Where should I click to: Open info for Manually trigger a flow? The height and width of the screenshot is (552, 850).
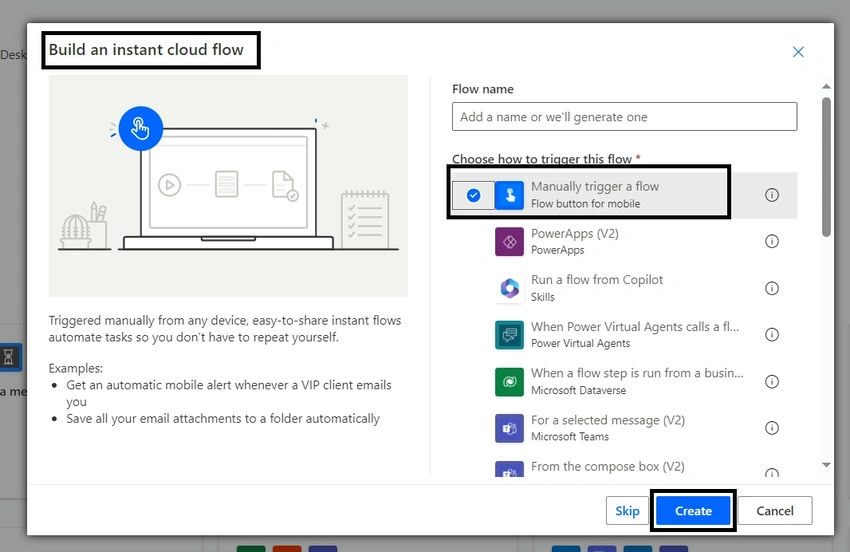click(x=772, y=195)
